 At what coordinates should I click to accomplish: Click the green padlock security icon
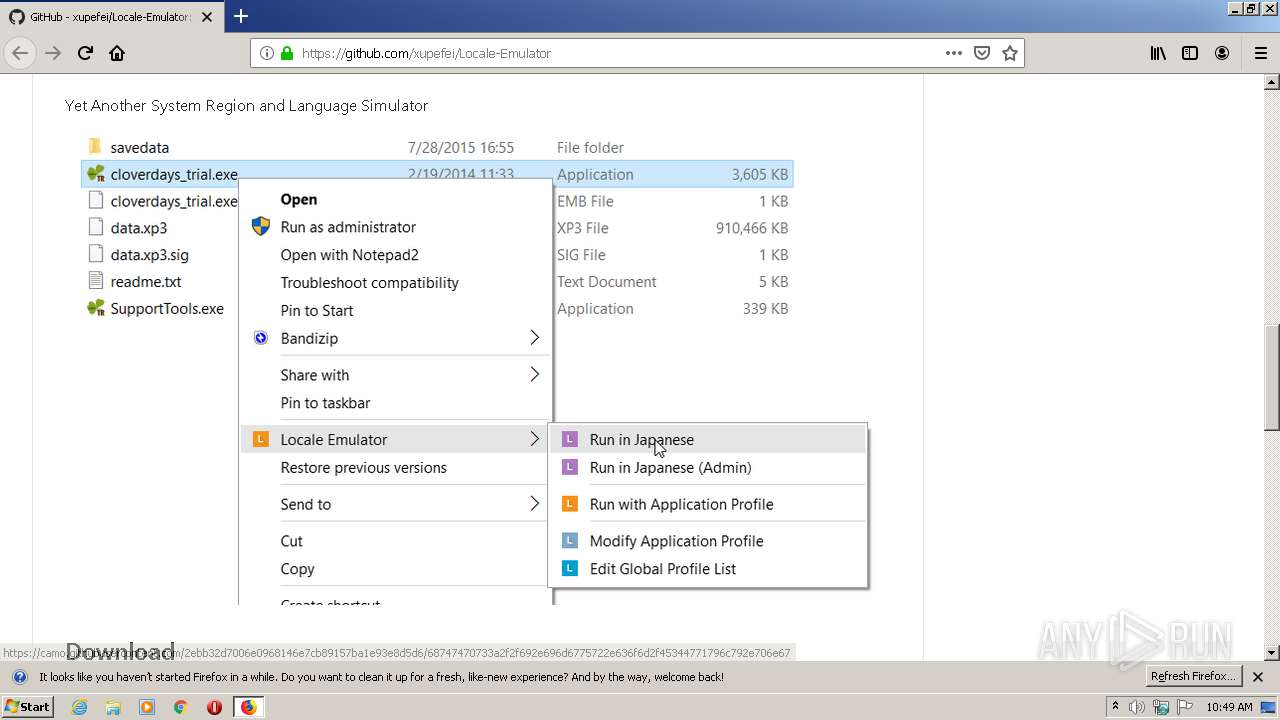pyautogui.click(x=287, y=53)
